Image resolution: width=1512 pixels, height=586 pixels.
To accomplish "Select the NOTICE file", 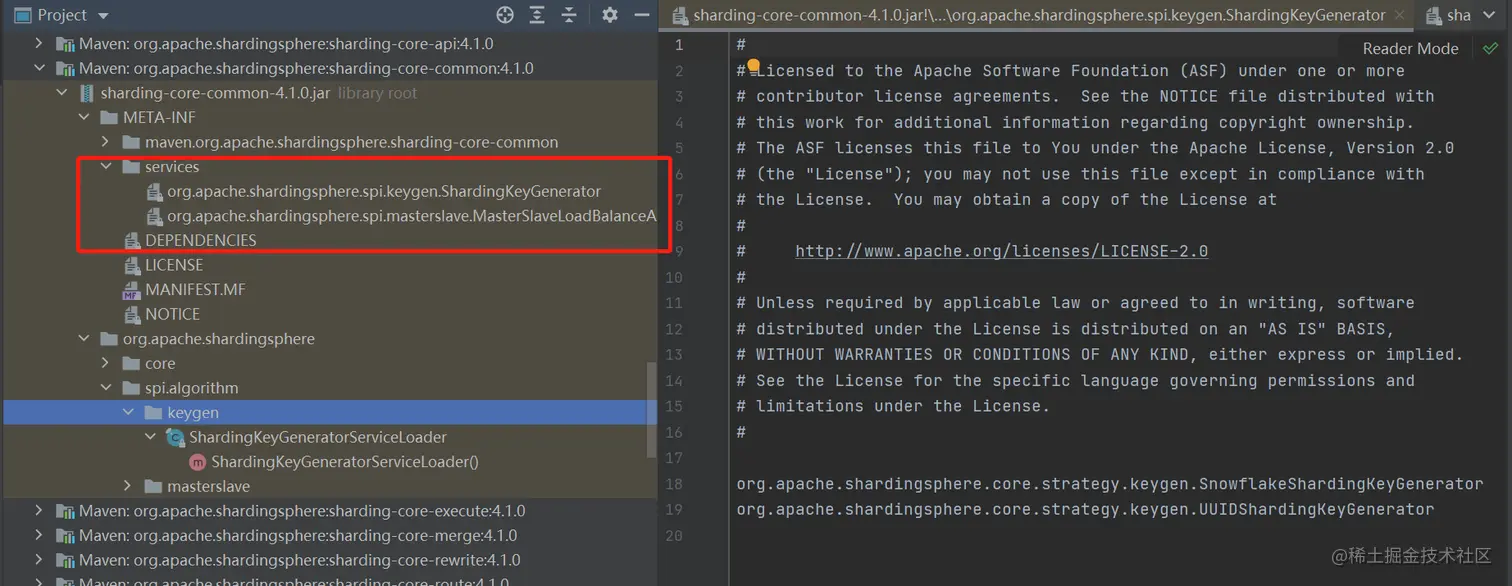I will click(172, 314).
